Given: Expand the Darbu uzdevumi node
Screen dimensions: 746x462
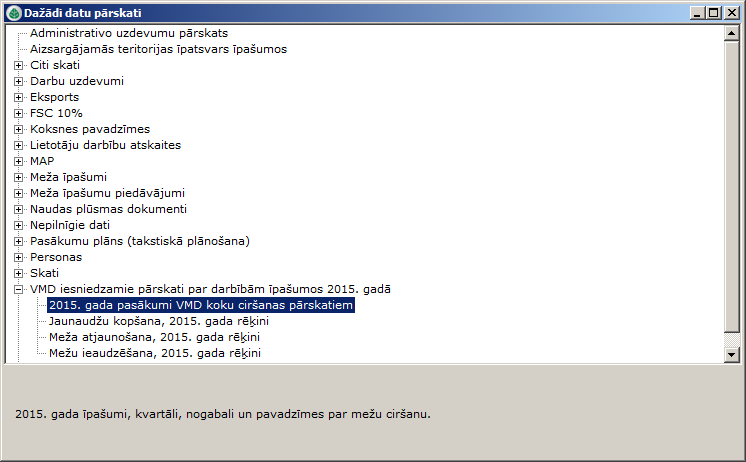Looking at the screenshot, I should [x=18, y=81].
